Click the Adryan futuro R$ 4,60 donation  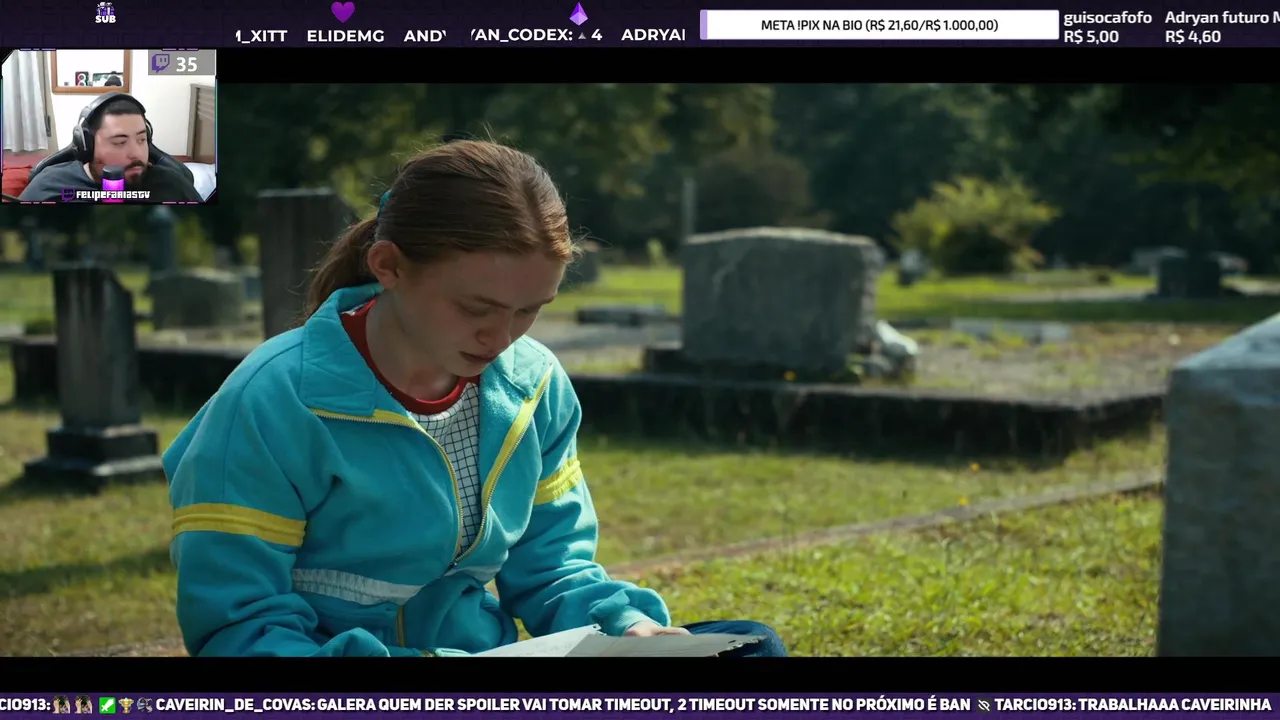1222,27
